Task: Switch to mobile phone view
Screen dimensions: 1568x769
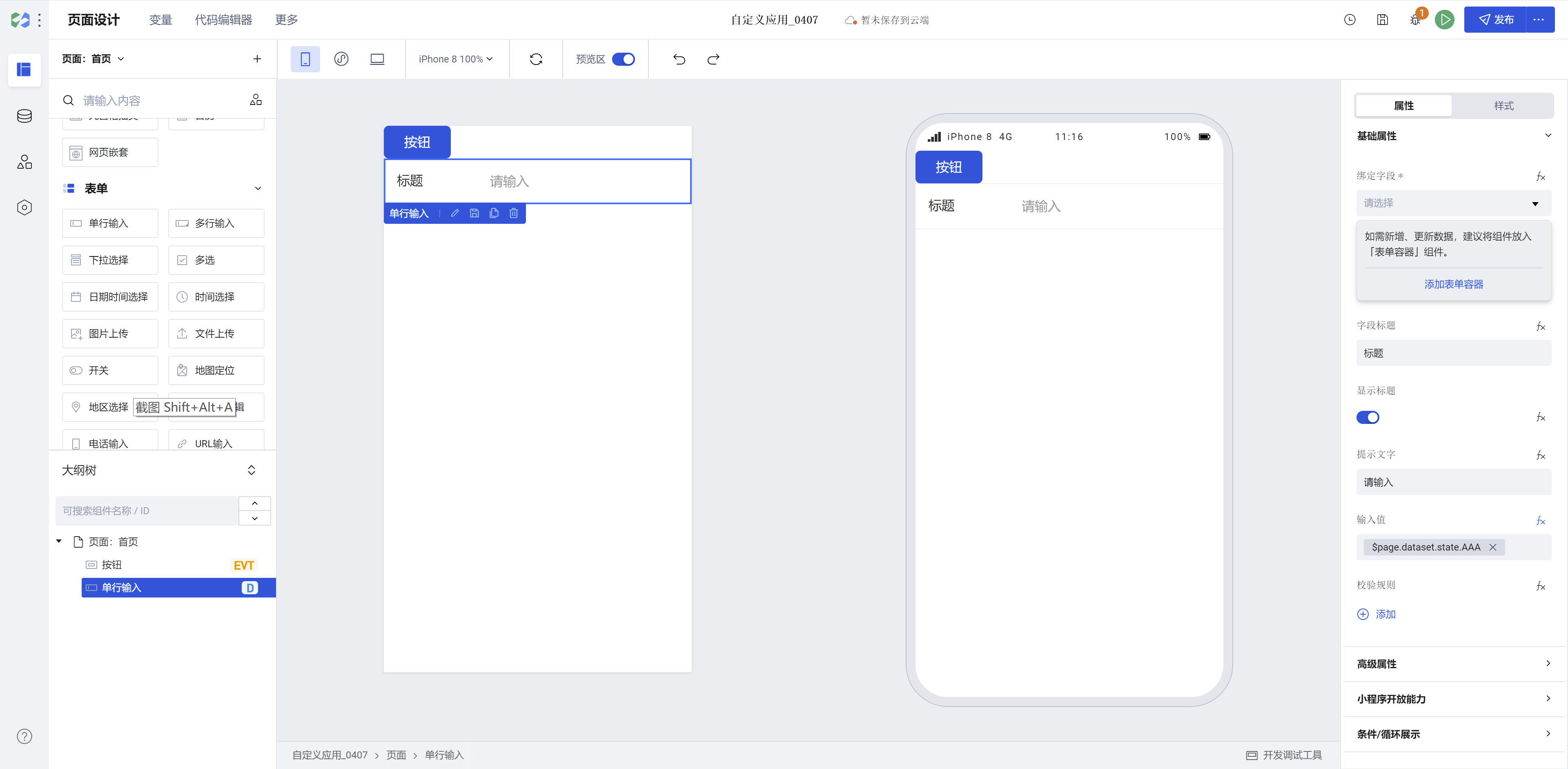Action: (305, 59)
